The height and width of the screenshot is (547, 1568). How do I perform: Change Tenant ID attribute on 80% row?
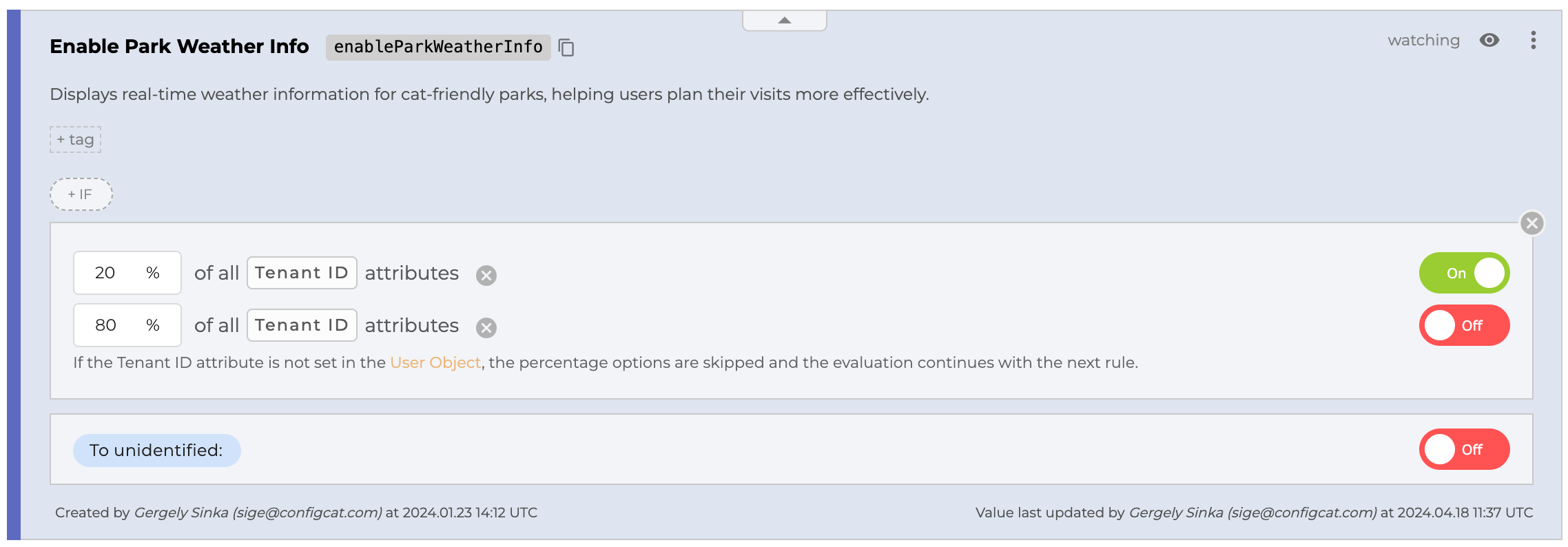coord(302,325)
